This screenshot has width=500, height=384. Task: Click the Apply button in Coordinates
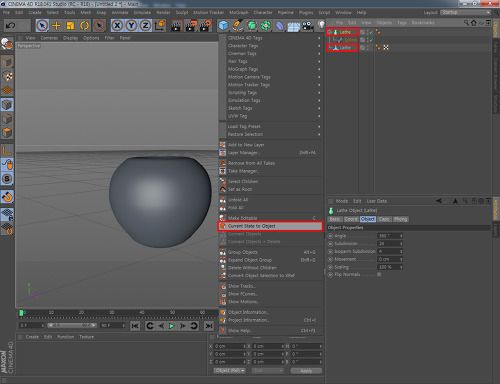306,371
